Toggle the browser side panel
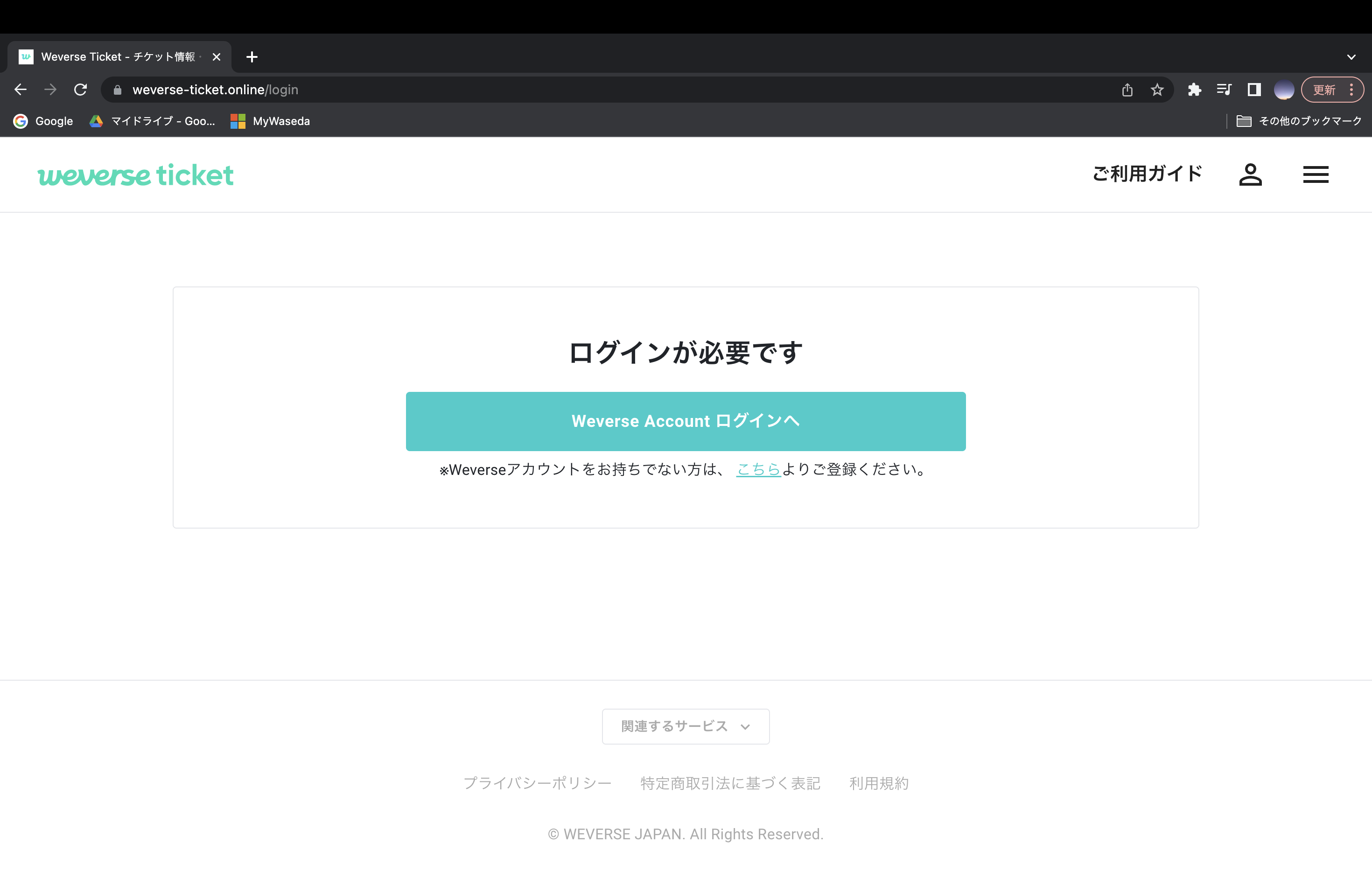 tap(1254, 90)
